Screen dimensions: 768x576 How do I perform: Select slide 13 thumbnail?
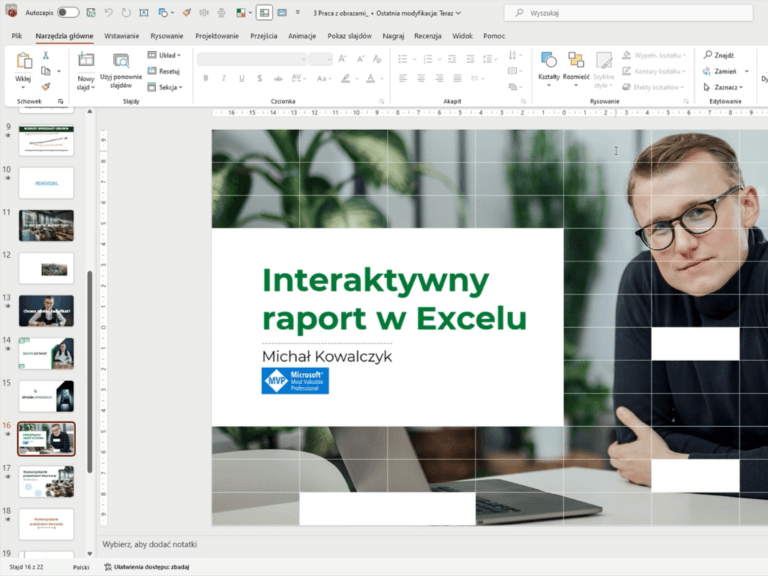coord(47,311)
